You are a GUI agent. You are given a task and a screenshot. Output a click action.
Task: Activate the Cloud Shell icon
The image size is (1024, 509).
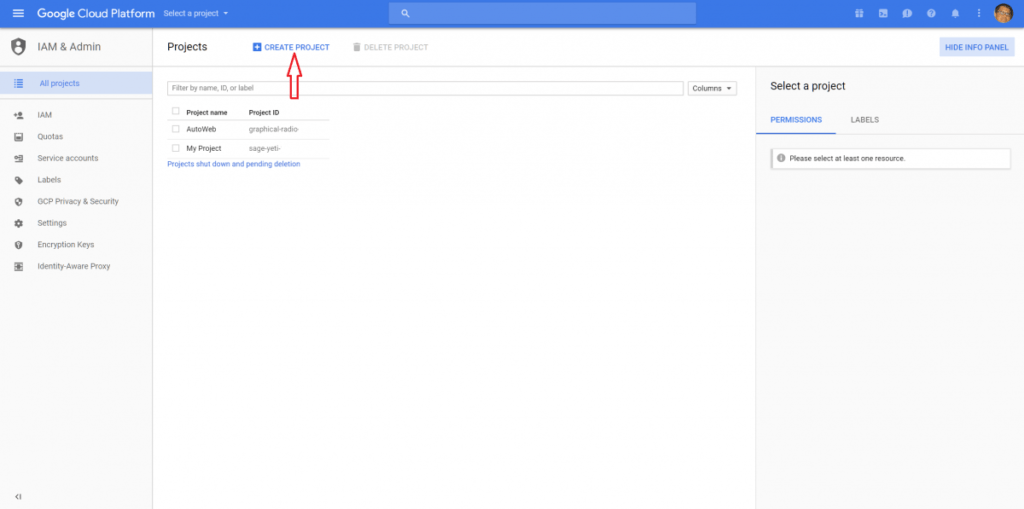883,13
